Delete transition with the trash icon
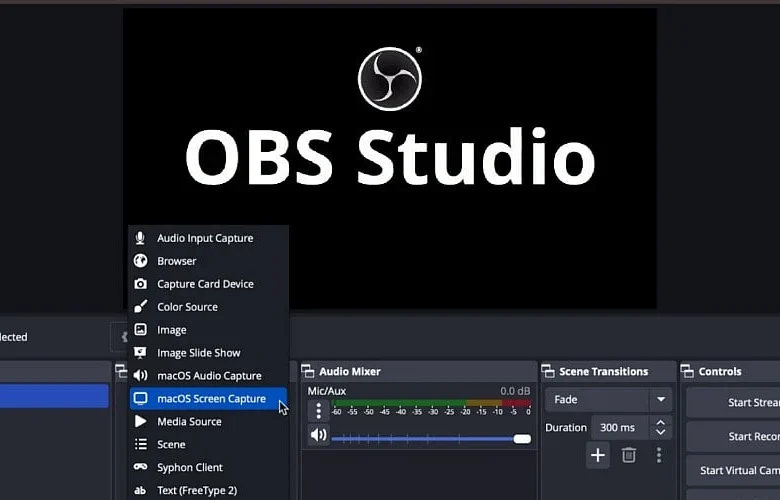The height and width of the screenshot is (500, 780). [629, 455]
